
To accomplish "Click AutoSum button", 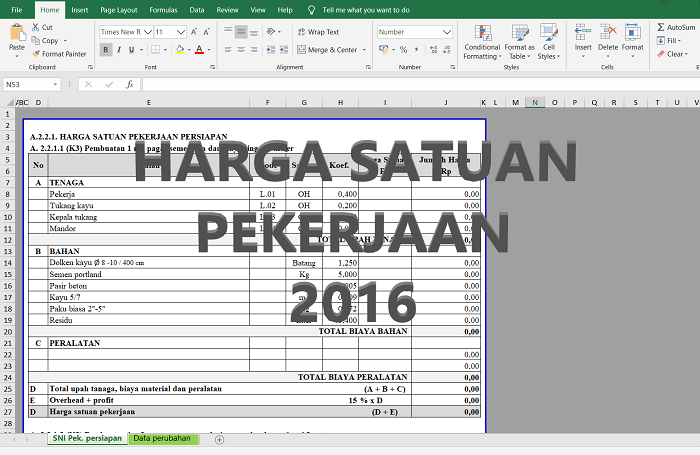I will pos(675,27).
